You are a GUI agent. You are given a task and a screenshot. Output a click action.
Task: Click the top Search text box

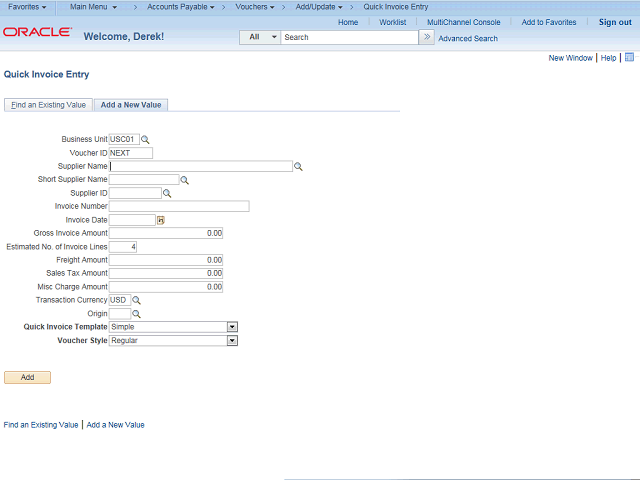click(349, 37)
